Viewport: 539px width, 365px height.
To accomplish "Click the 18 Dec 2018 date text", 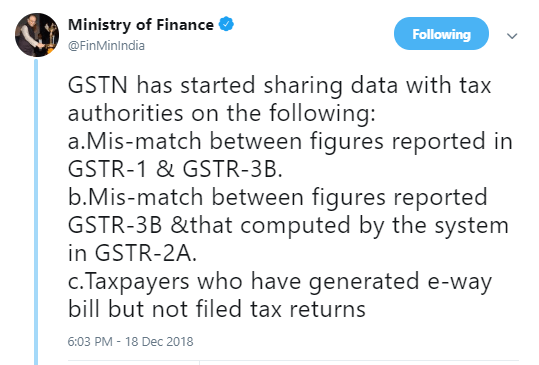I will point(159,342).
